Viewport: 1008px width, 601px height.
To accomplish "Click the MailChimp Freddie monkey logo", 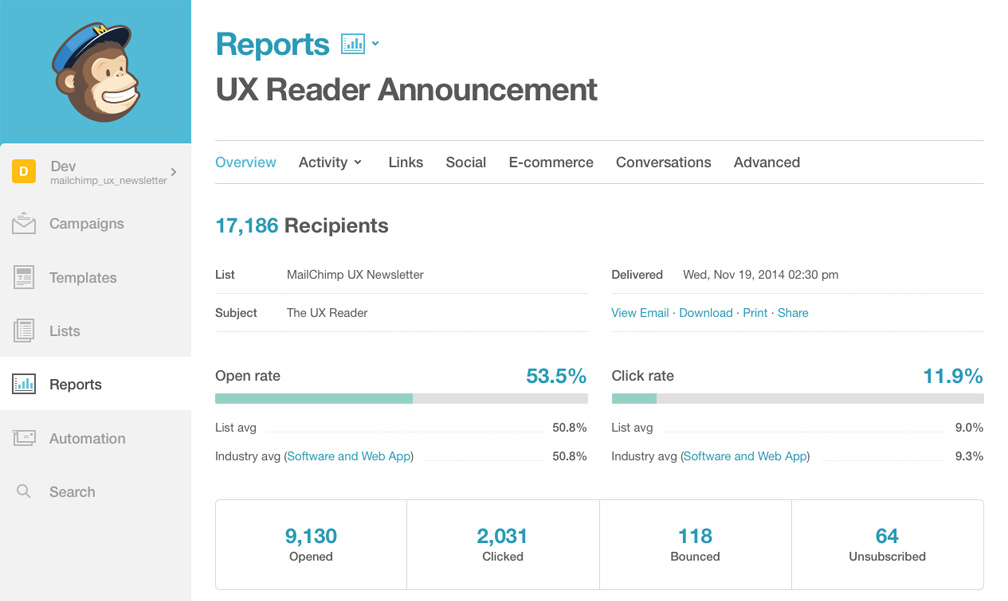I will tap(96, 73).
